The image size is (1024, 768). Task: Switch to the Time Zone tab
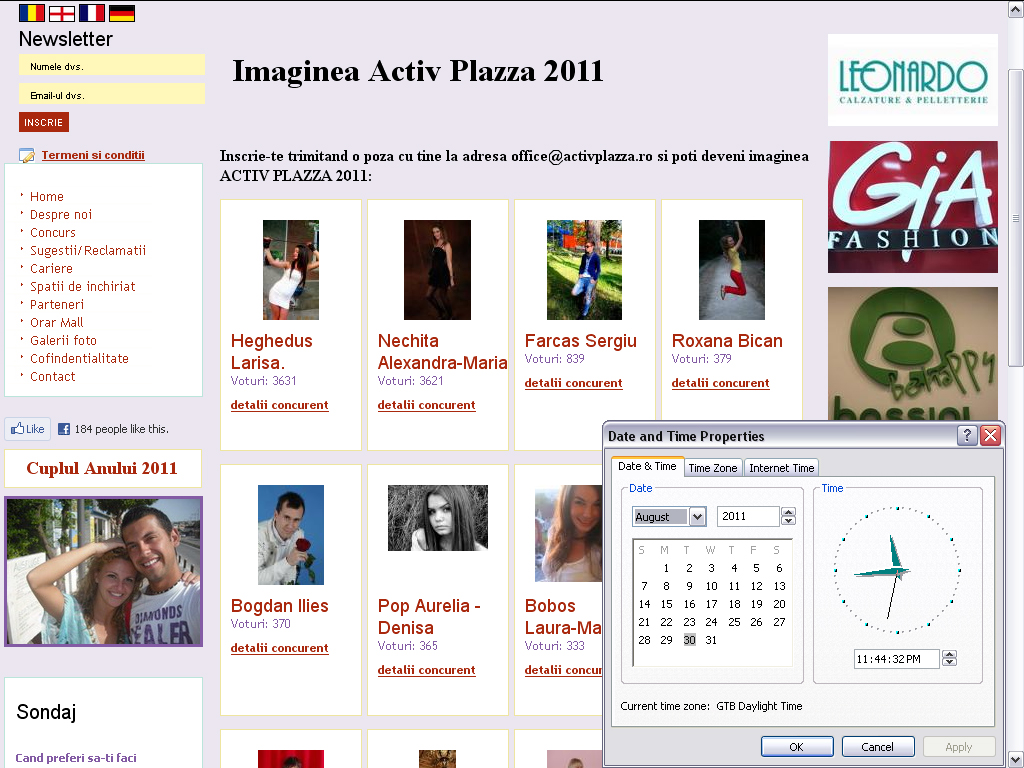click(x=713, y=467)
